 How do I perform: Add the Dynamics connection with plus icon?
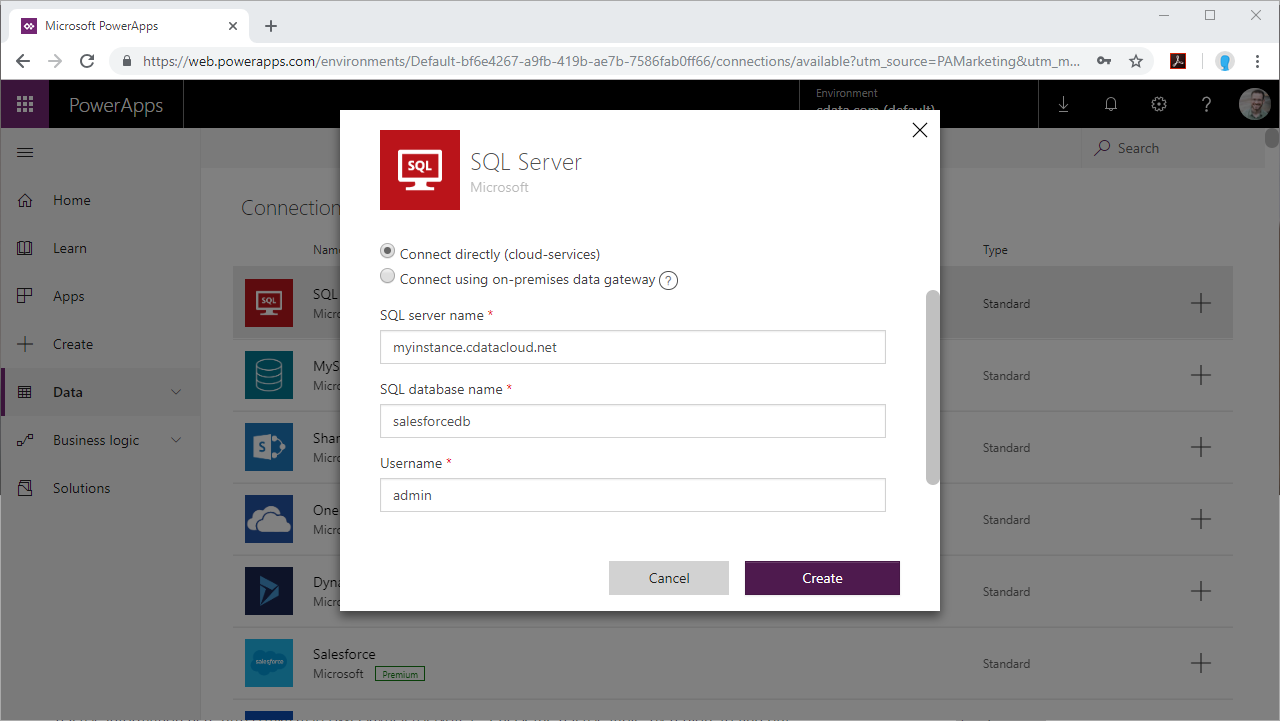pyautogui.click(x=1201, y=591)
